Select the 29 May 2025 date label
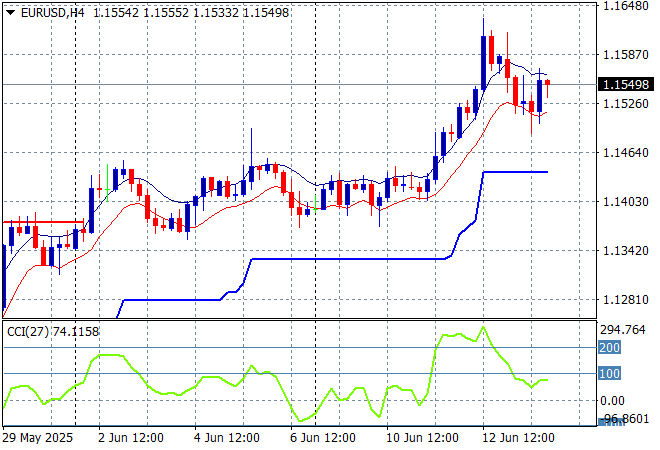 pyautogui.click(x=38, y=438)
